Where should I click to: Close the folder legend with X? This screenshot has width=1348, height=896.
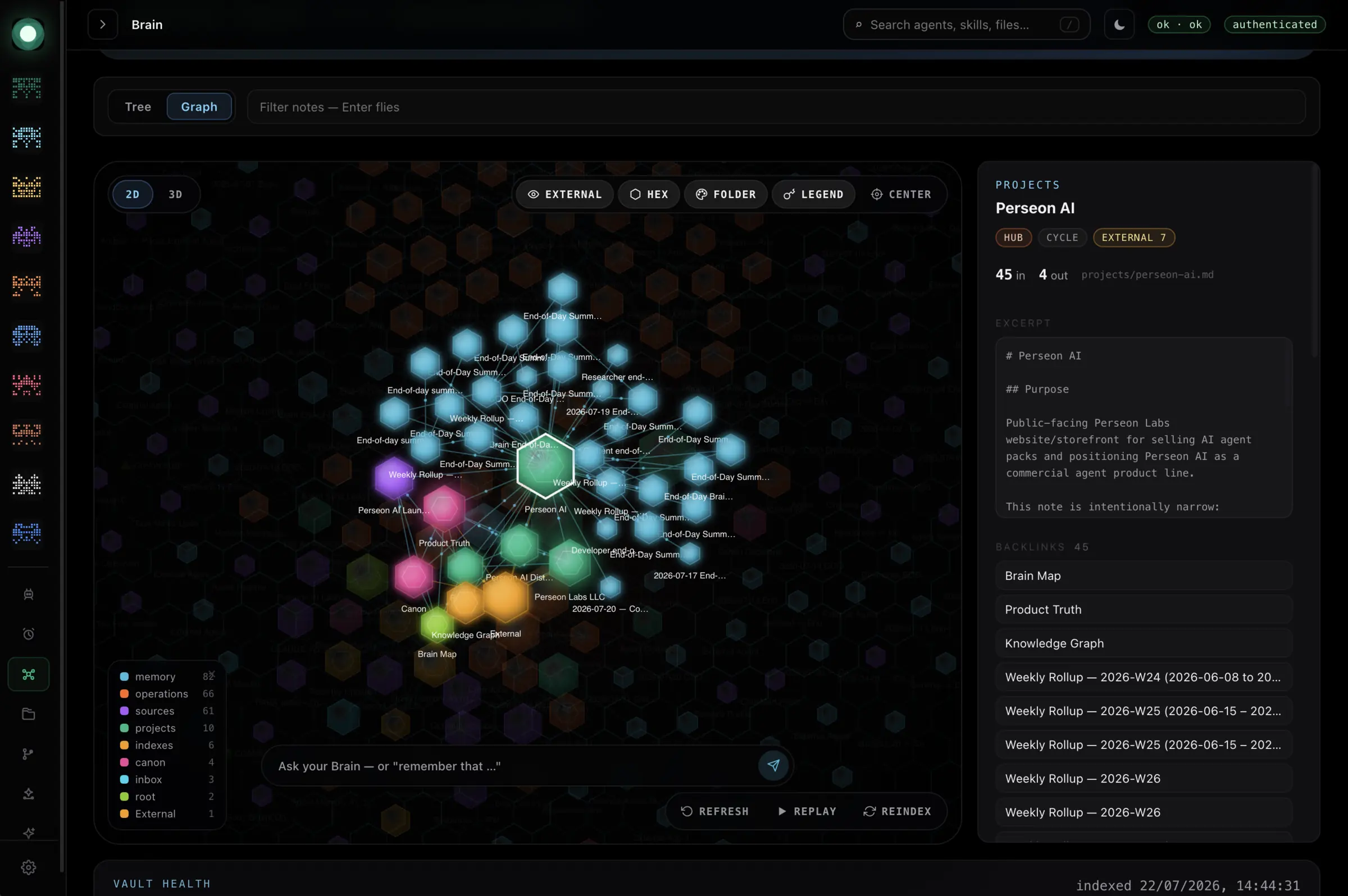[x=212, y=674]
